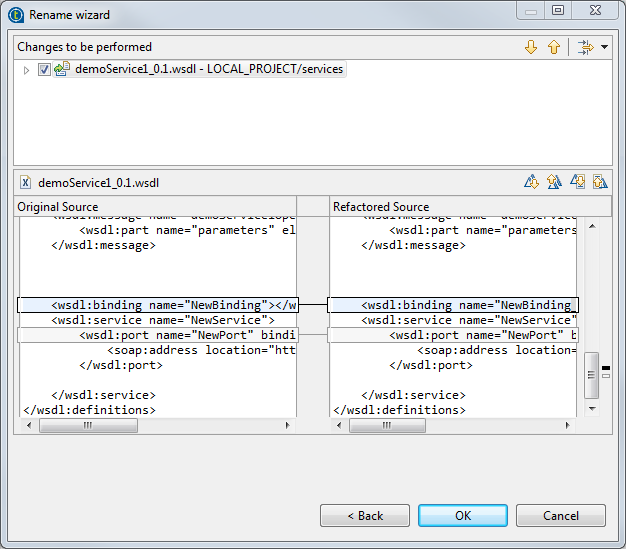Click the filter changes icon

(585, 47)
